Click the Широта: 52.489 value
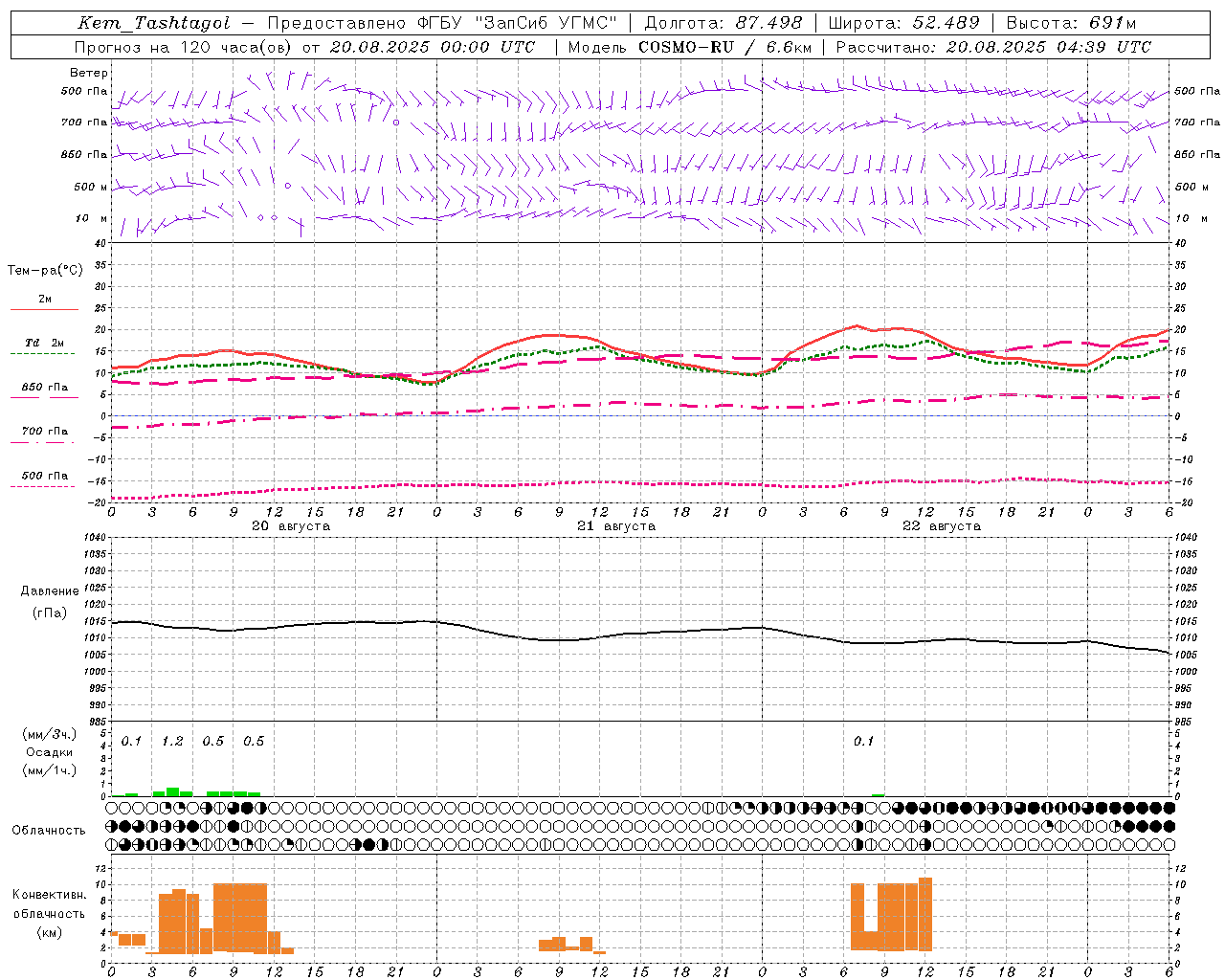The height and width of the screenshot is (980, 1225). click(x=903, y=23)
